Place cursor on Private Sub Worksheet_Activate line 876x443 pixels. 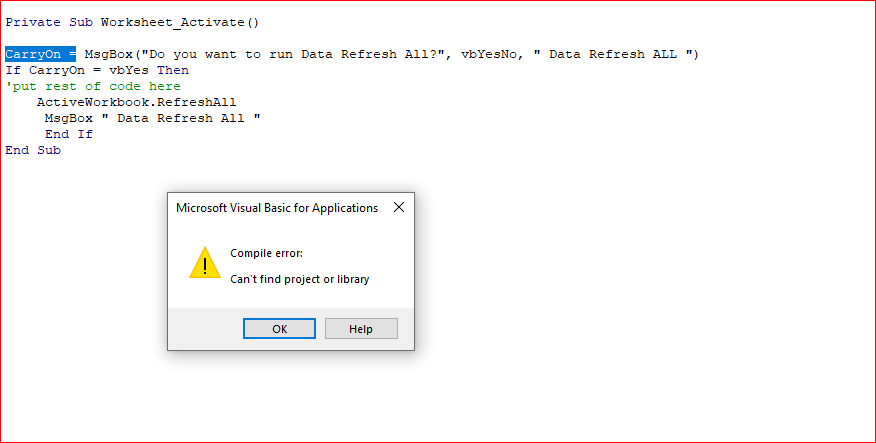[132, 22]
